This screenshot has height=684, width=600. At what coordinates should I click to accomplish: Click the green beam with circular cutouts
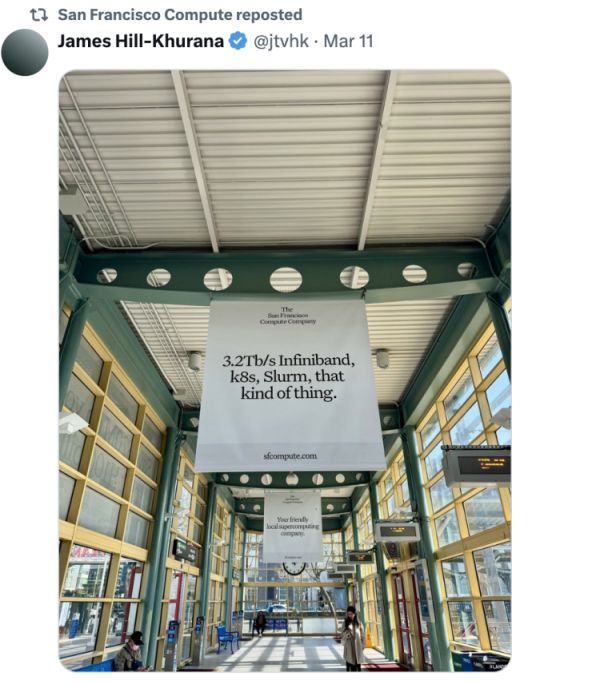click(x=285, y=277)
